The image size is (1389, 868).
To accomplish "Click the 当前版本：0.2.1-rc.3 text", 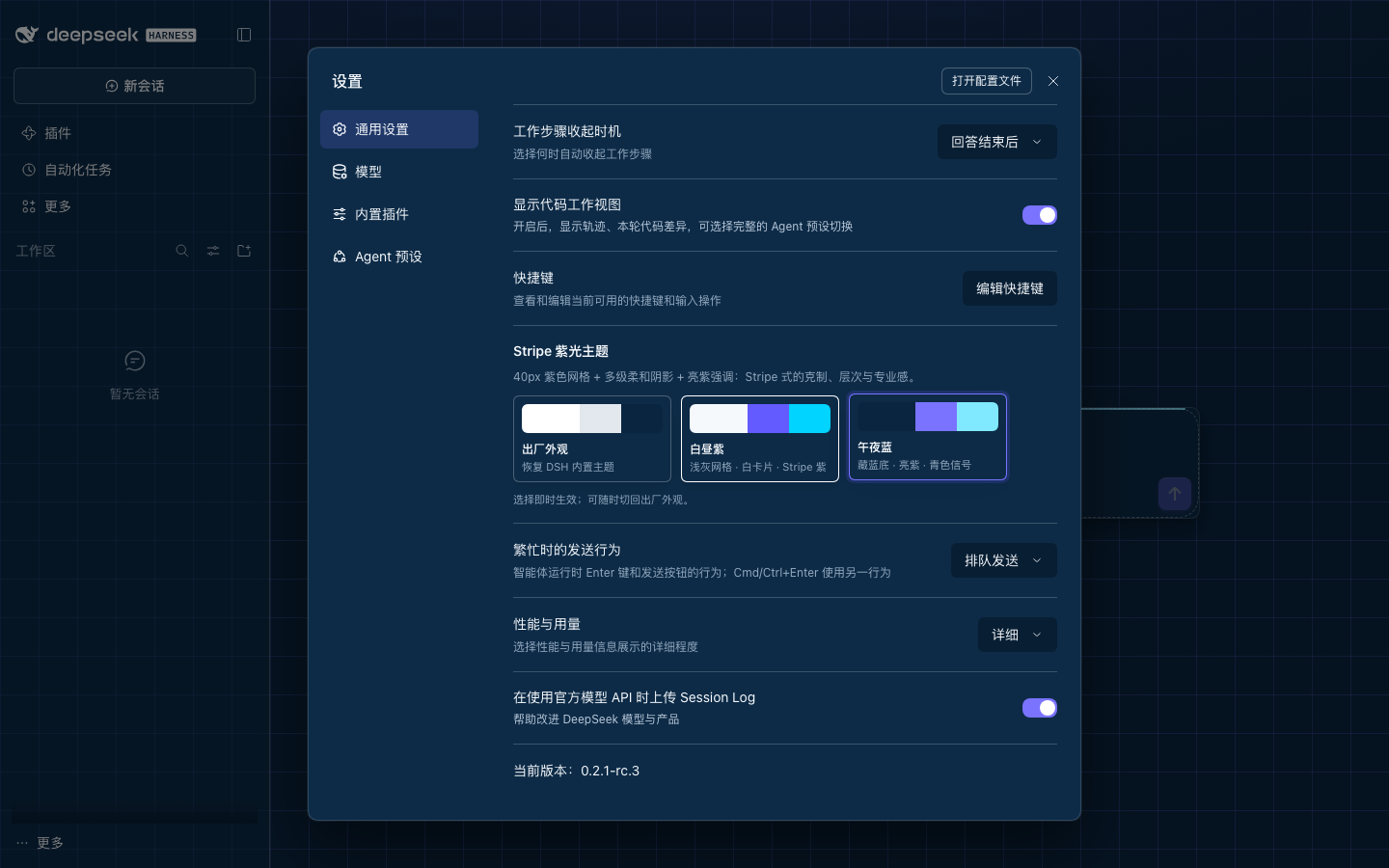I will click(577, 771).
